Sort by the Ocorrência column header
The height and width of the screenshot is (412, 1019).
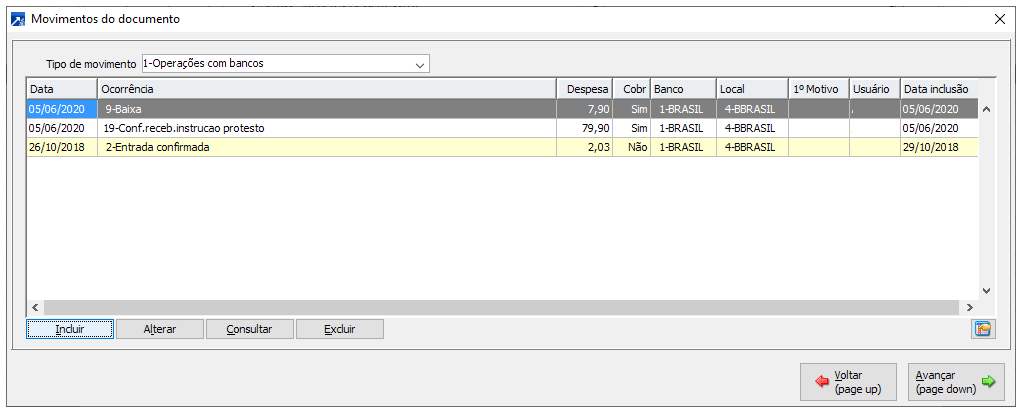327,88
